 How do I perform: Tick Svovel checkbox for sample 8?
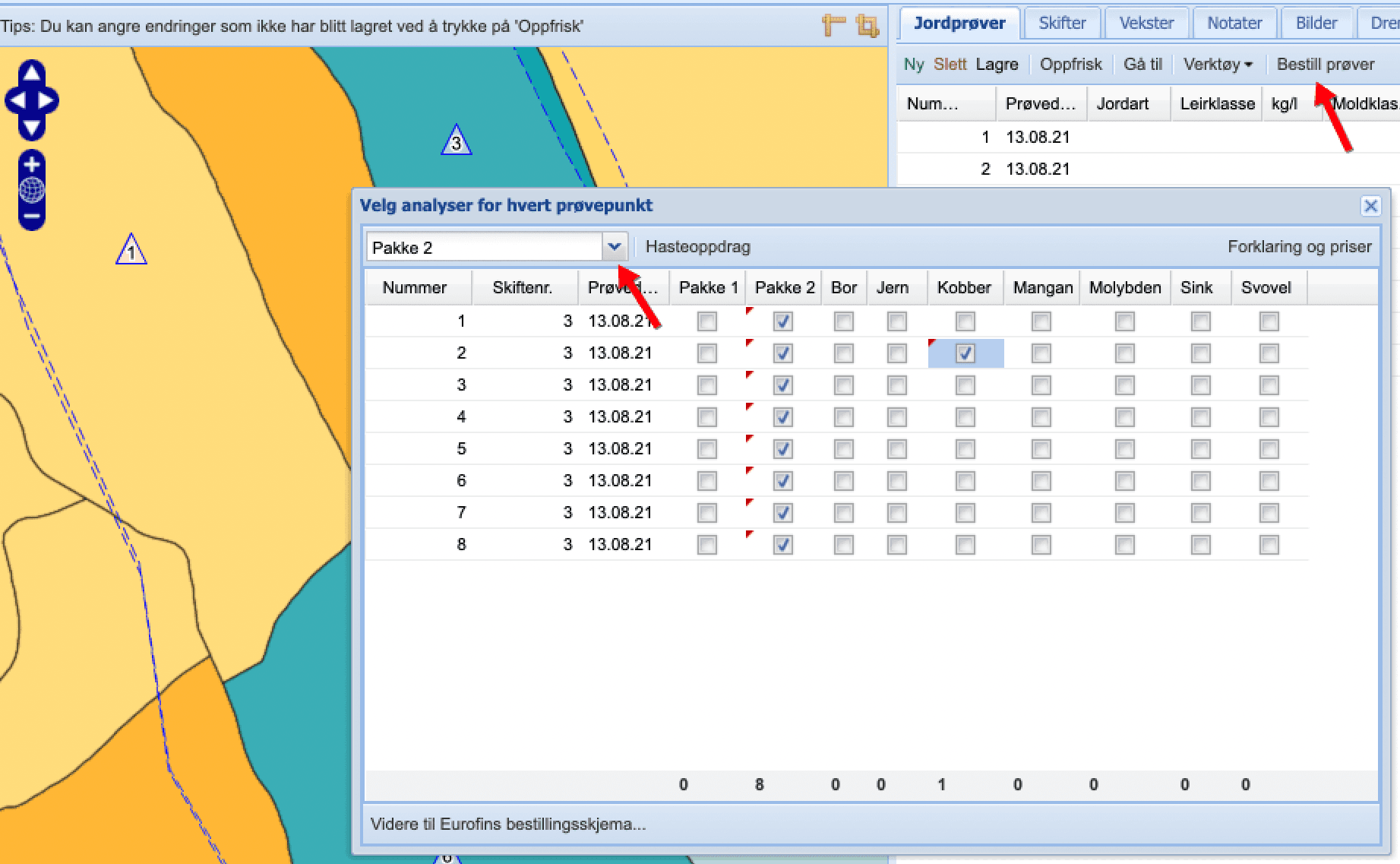pos(1269,545)
